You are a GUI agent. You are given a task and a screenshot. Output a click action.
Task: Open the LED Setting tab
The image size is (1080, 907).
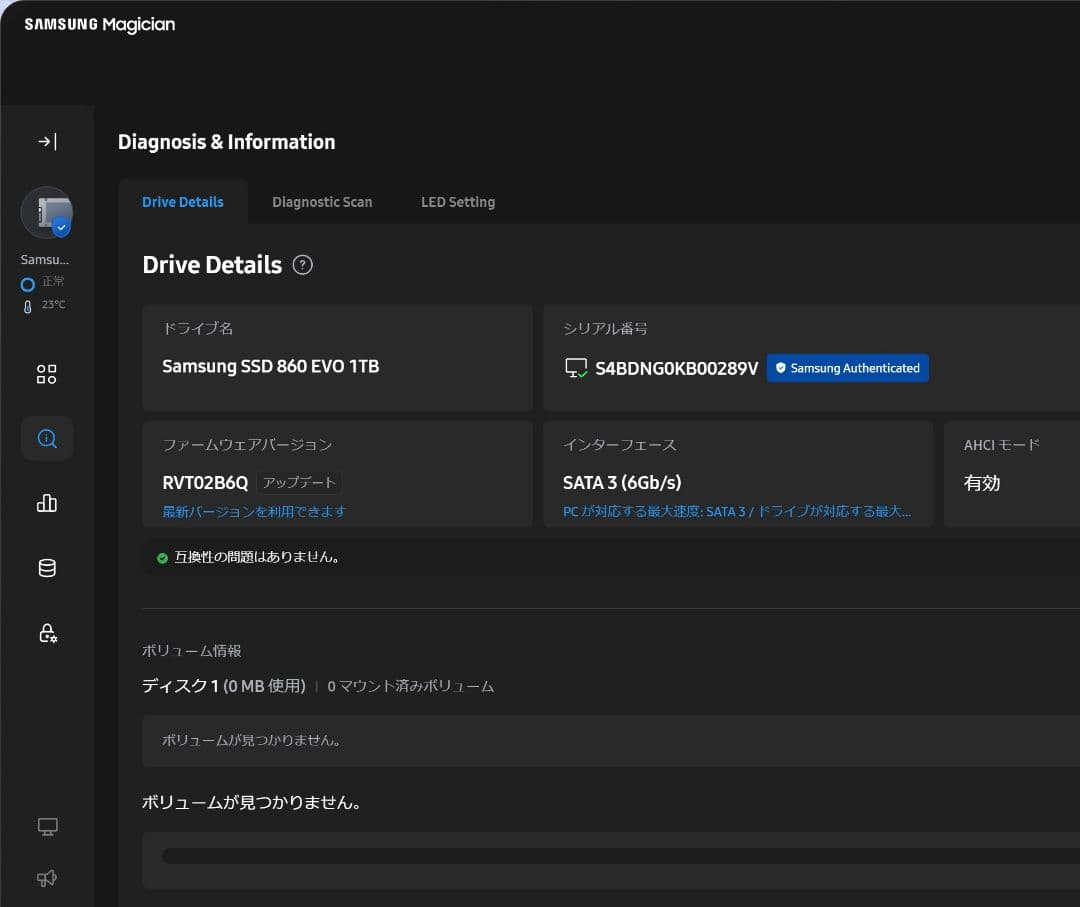click(458, 202)
